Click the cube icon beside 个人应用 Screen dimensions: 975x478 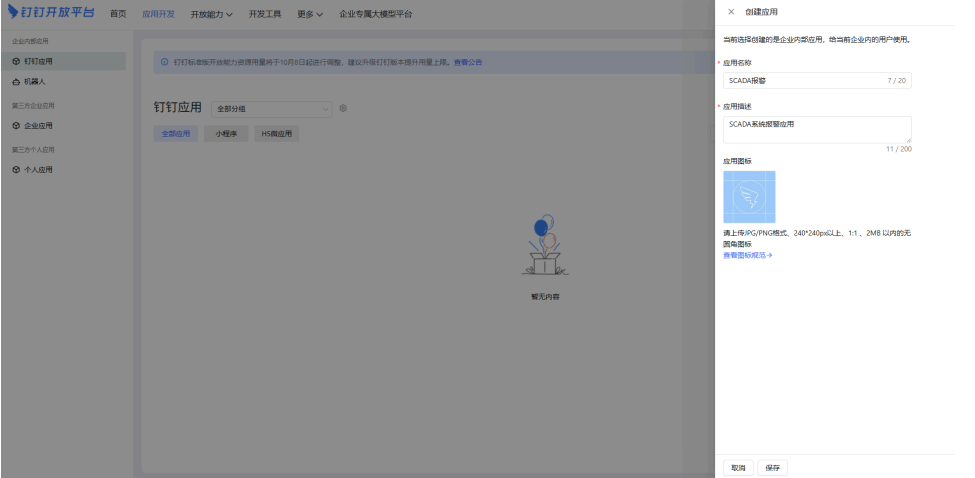coord(16,170)
